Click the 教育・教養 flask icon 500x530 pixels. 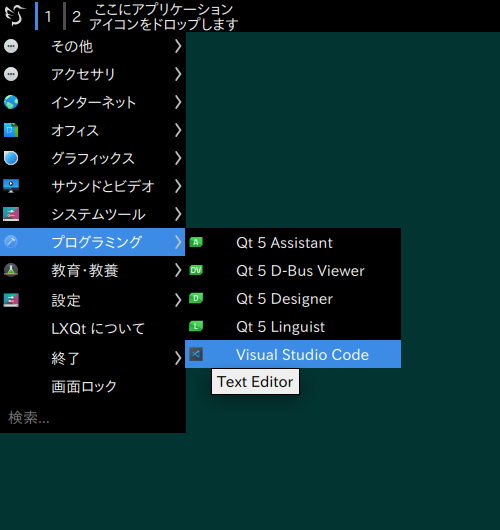pos(11,270)
